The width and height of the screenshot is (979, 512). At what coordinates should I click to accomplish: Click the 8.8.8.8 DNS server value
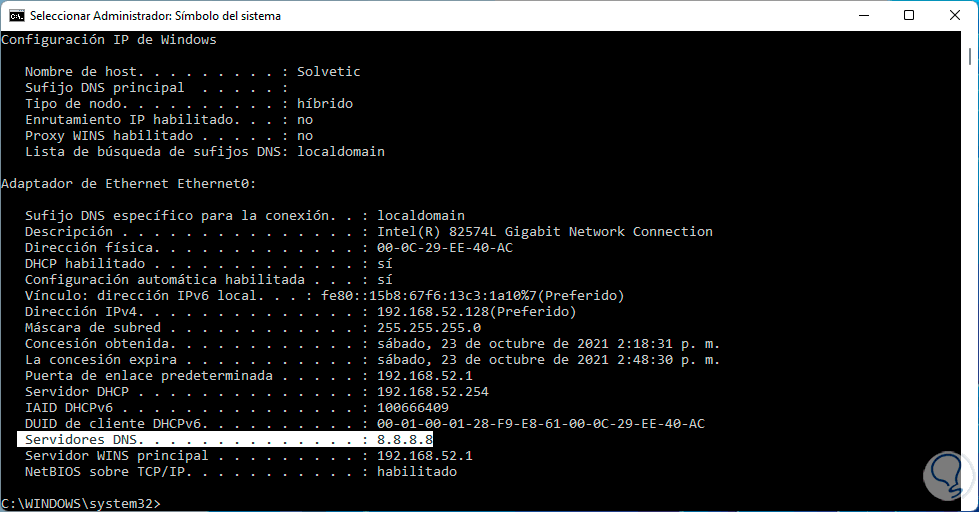pos(404,440)
